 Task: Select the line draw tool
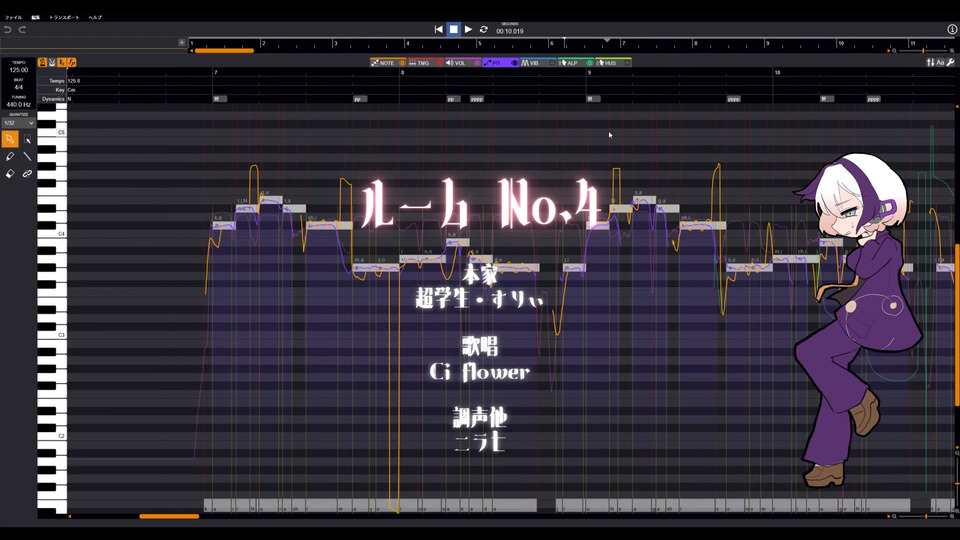click(x=28, y=157)
